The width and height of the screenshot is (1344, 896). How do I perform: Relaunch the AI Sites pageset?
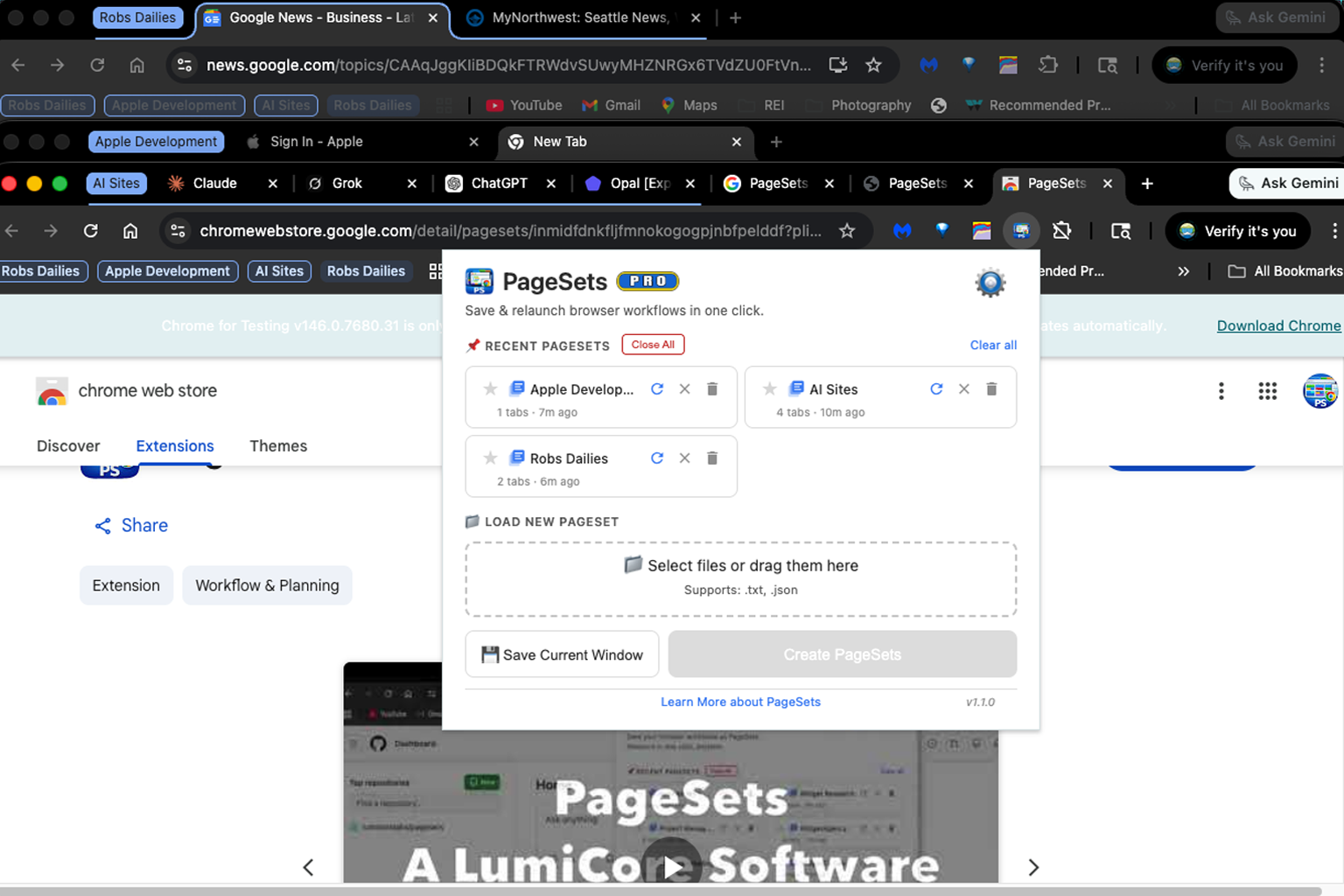(x=936, y=389)
